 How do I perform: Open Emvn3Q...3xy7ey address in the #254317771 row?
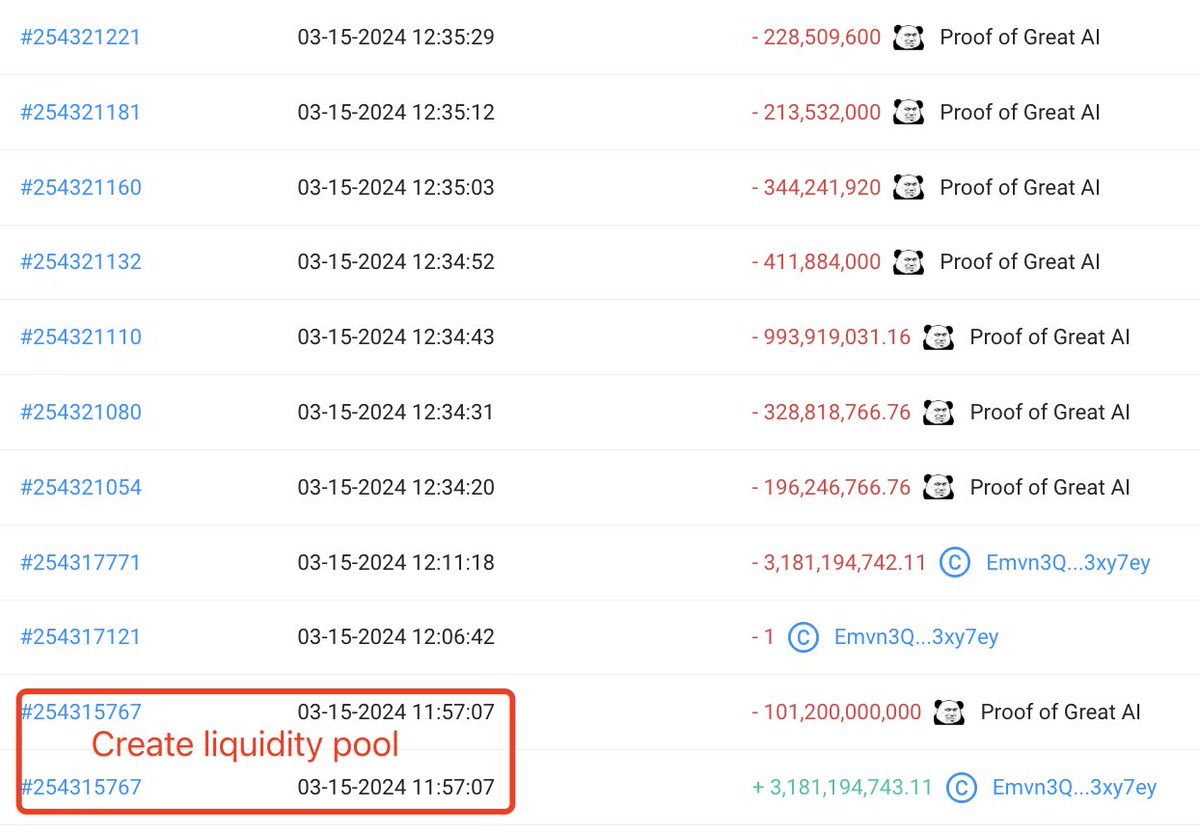1068,563
